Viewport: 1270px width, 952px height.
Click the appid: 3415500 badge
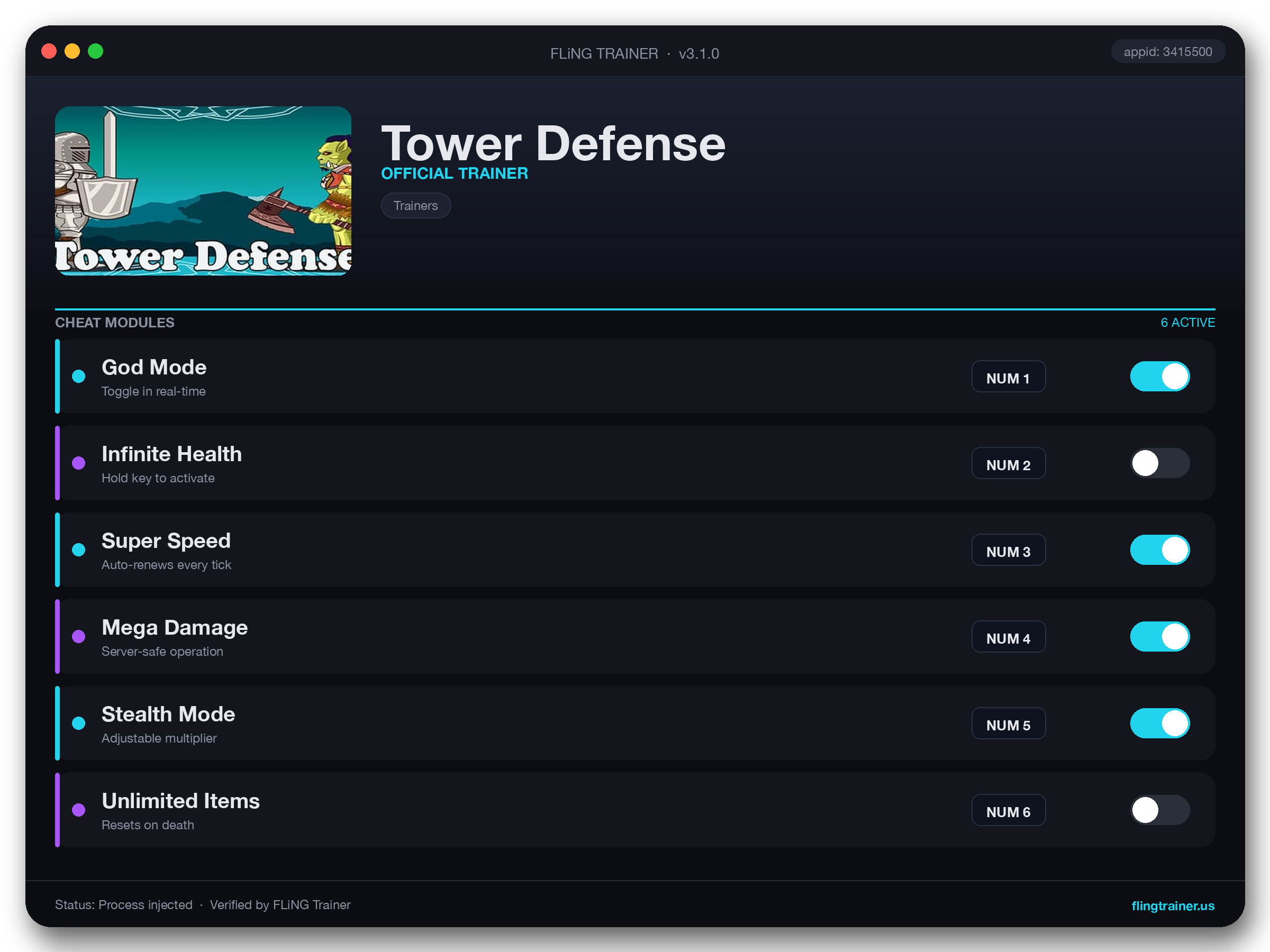[1168, 52]
